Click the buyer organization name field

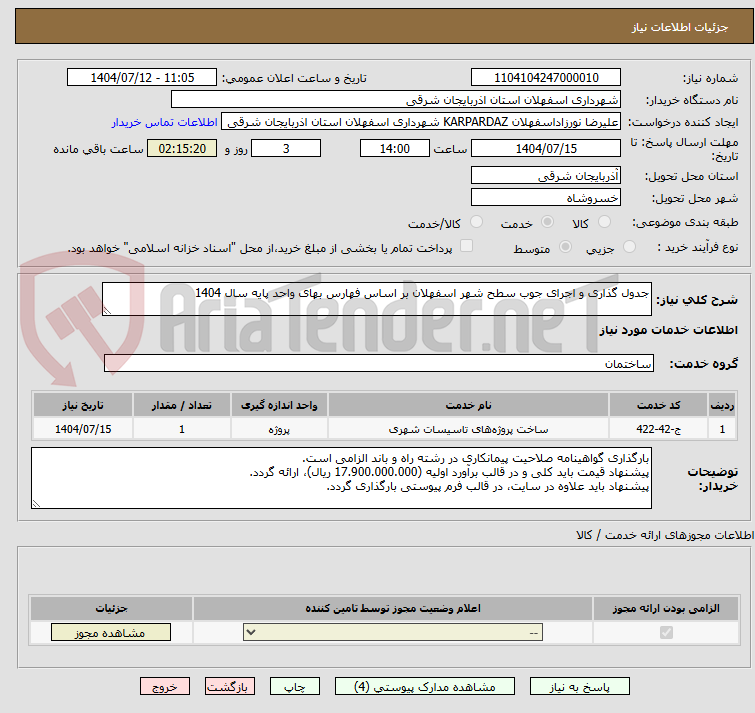point(396,100)
